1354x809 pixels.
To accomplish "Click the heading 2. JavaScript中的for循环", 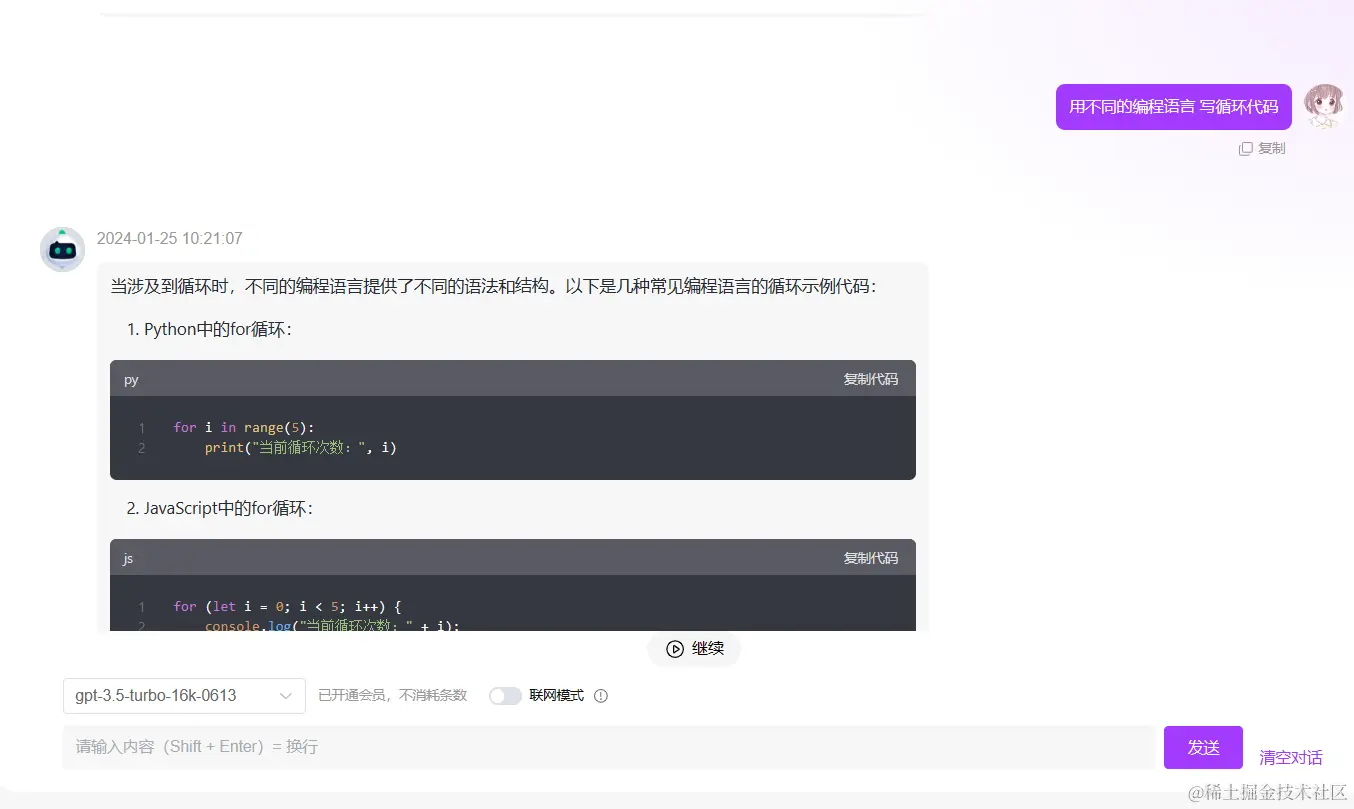I will [220, 508].
